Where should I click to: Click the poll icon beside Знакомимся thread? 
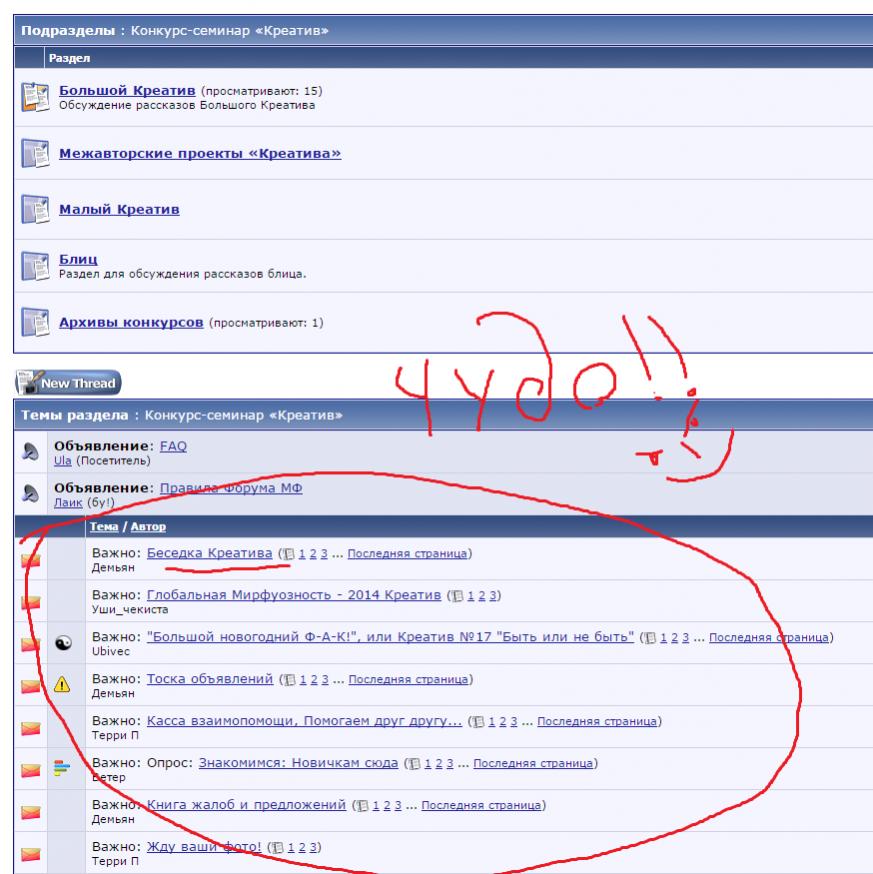(60, 768)
